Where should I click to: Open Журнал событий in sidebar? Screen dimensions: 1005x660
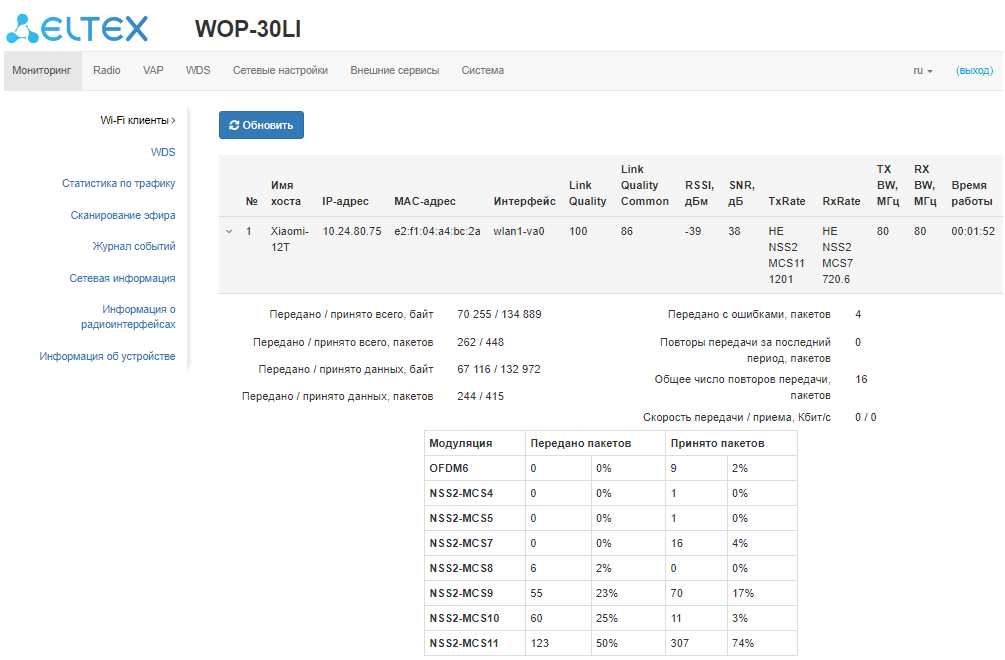(x=134, y=246)
